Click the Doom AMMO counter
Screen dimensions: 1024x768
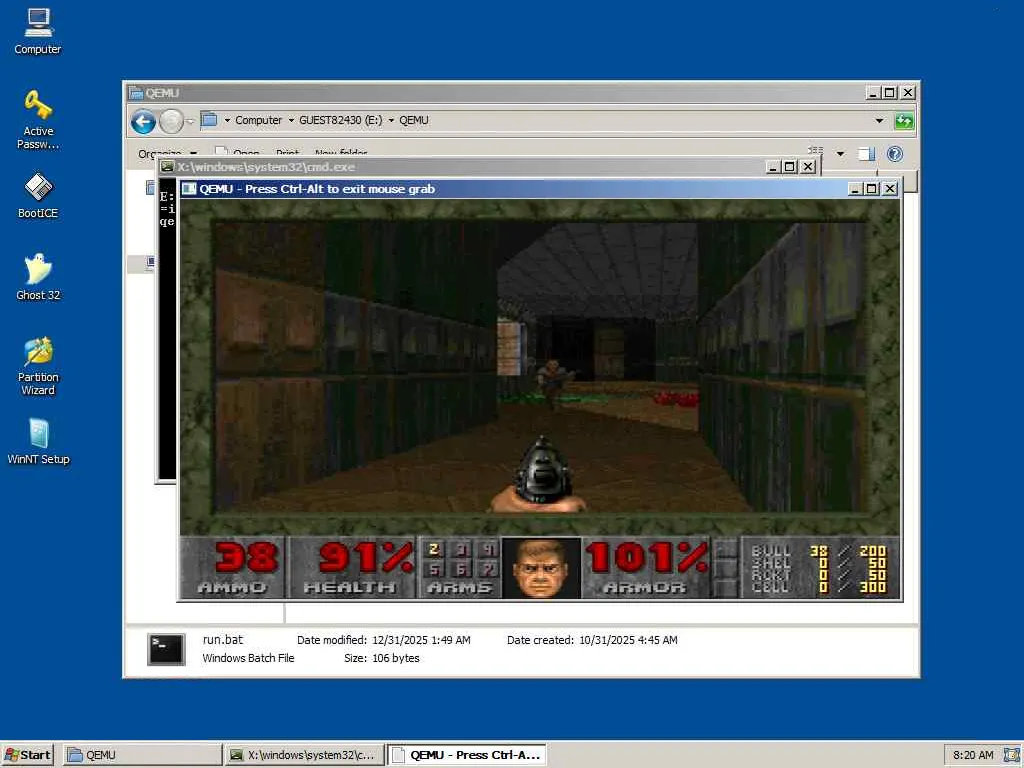point(232,568)
